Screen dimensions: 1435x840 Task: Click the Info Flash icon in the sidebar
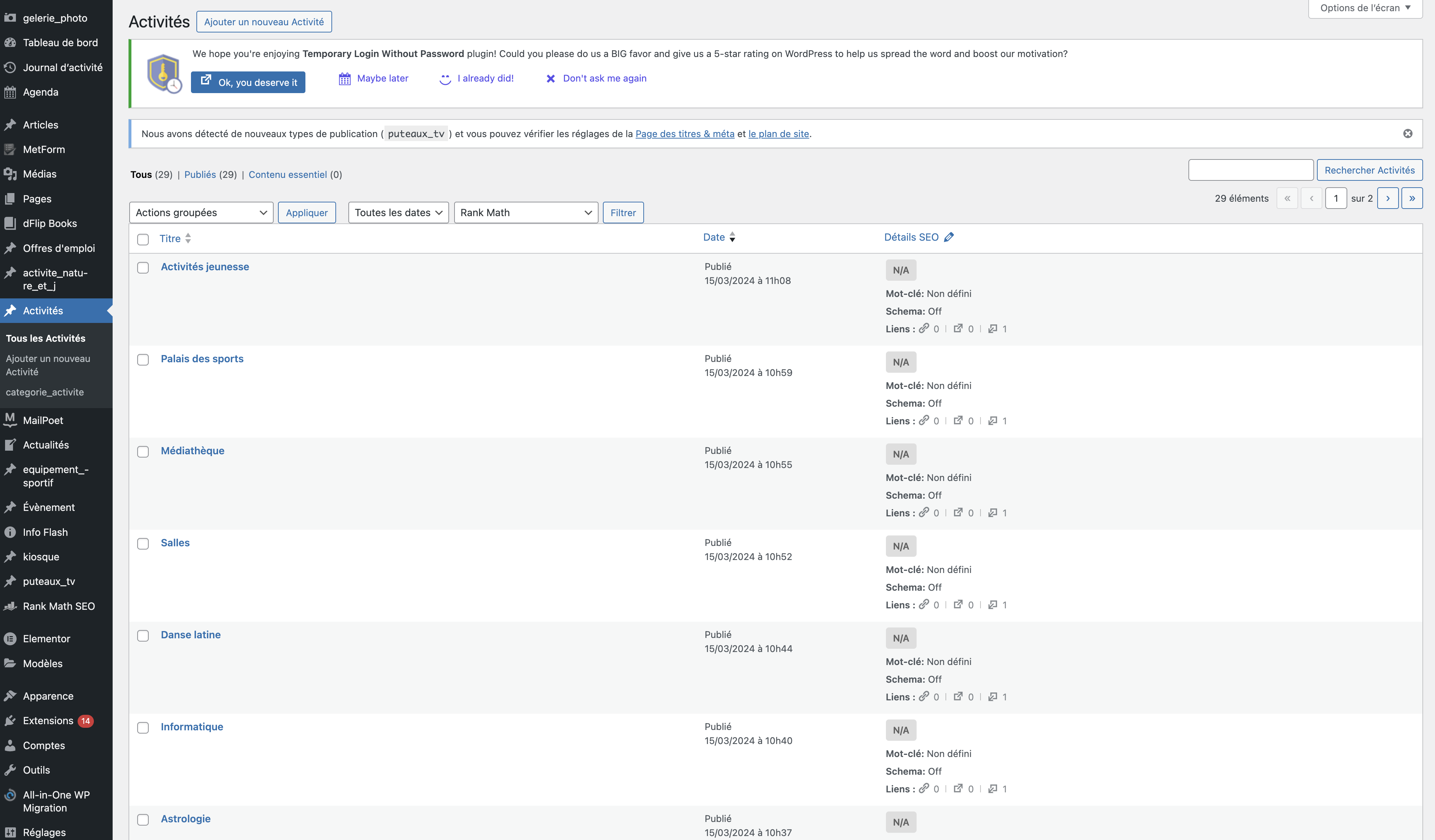10,532
